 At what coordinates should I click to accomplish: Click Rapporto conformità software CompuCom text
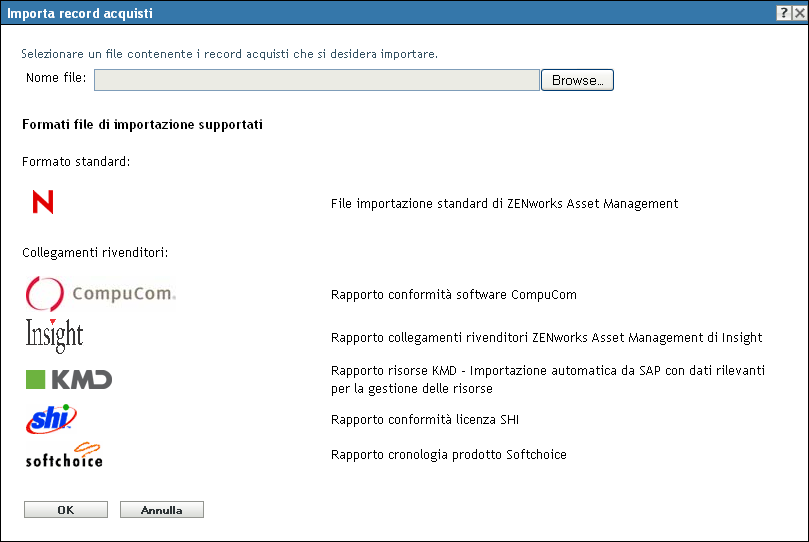click(454, 294)
